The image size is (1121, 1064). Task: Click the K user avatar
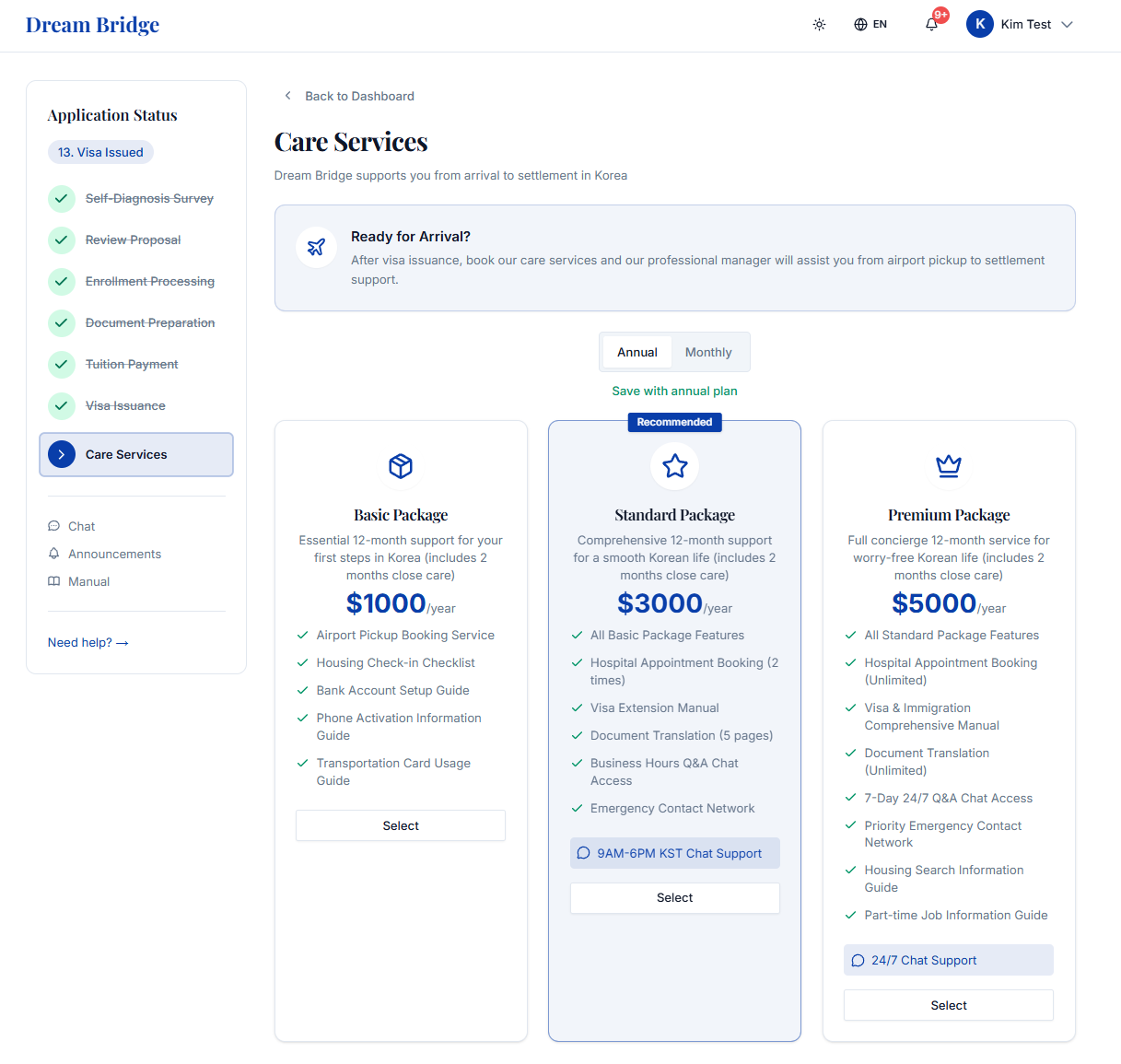pos(980,25)
